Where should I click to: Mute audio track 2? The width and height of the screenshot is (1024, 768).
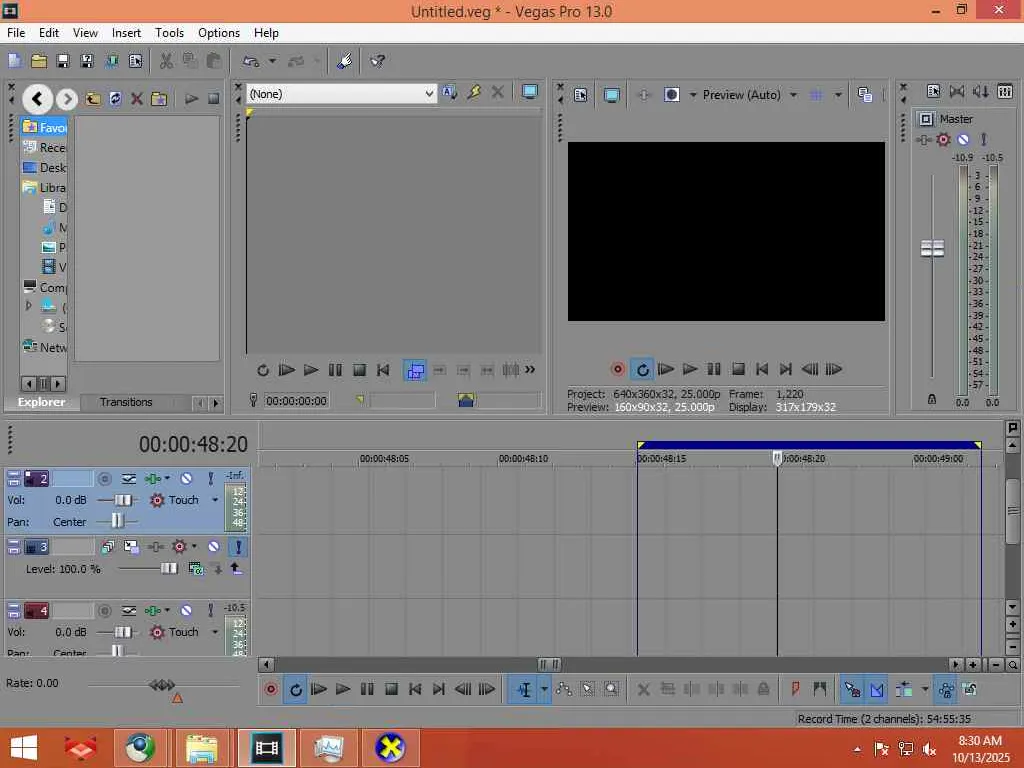click(x=186, y=479)
